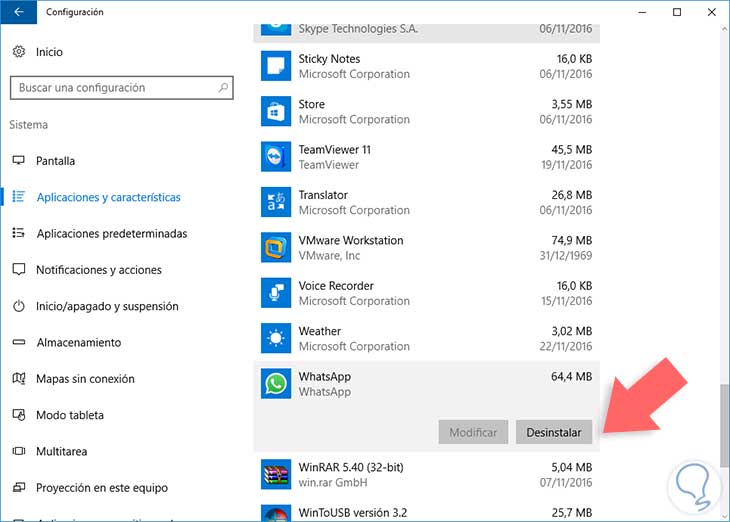Open Notificaciones y acciones settings
The height and width of the screenshot is (522, 730).
coord(99,270)
